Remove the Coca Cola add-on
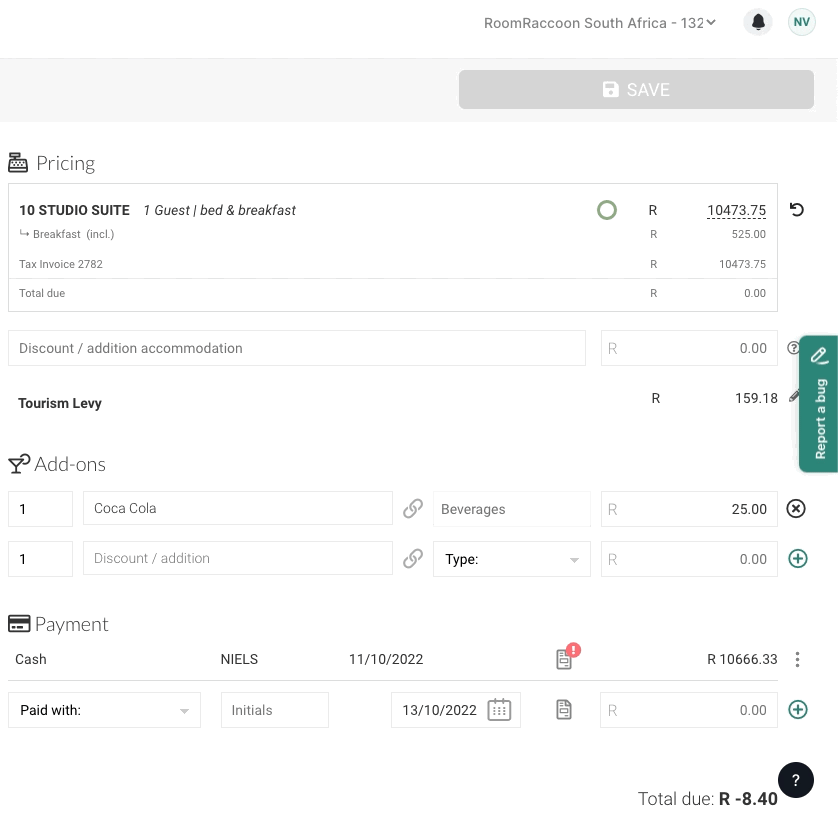This screenshot has height=815, width=838. tap(796, 508)
